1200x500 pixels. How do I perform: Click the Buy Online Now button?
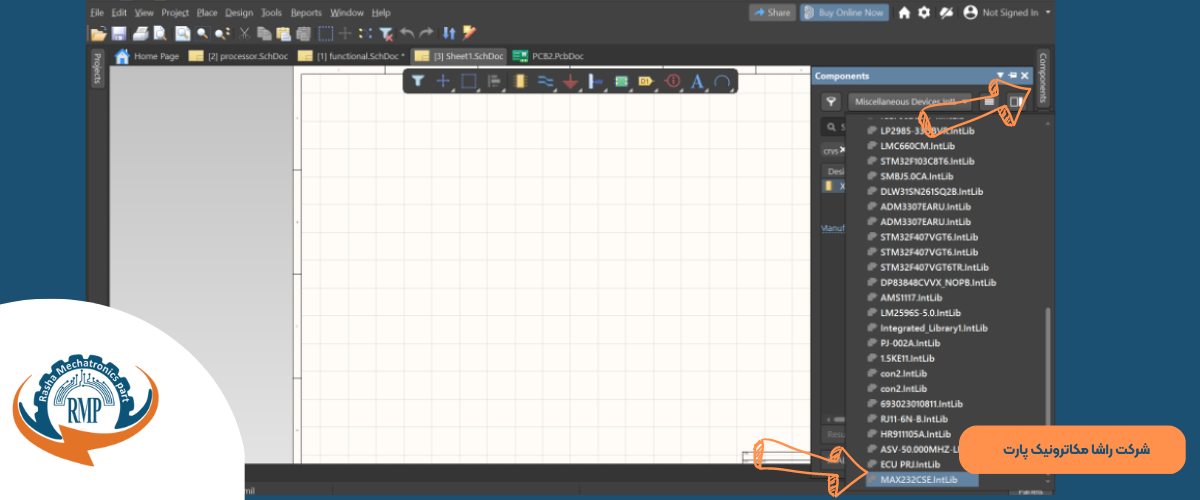(x=846, y=13)
